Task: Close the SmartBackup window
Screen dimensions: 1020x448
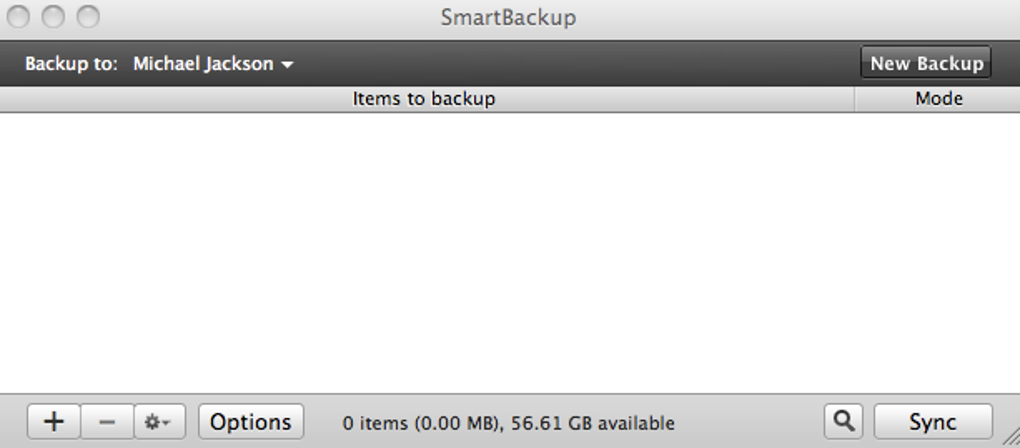Action: pyautogui.click(x=21, y=17)
